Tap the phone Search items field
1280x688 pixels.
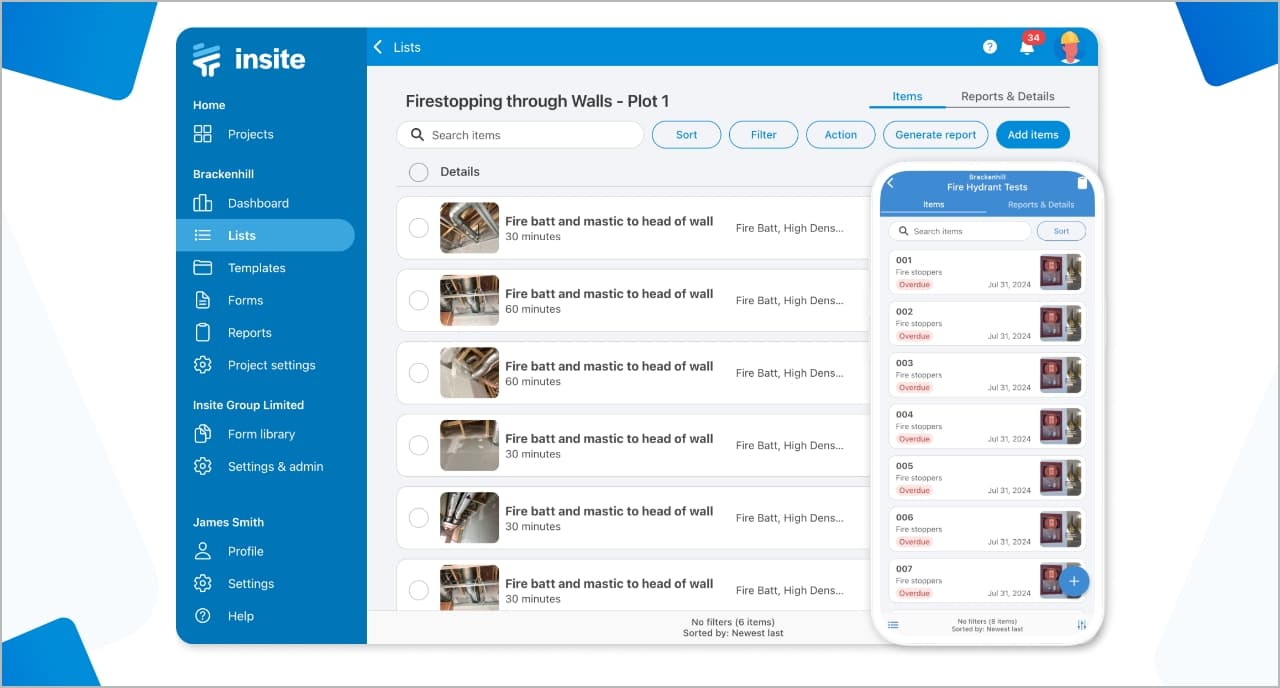pyautogui.click(x=959, y=231)
